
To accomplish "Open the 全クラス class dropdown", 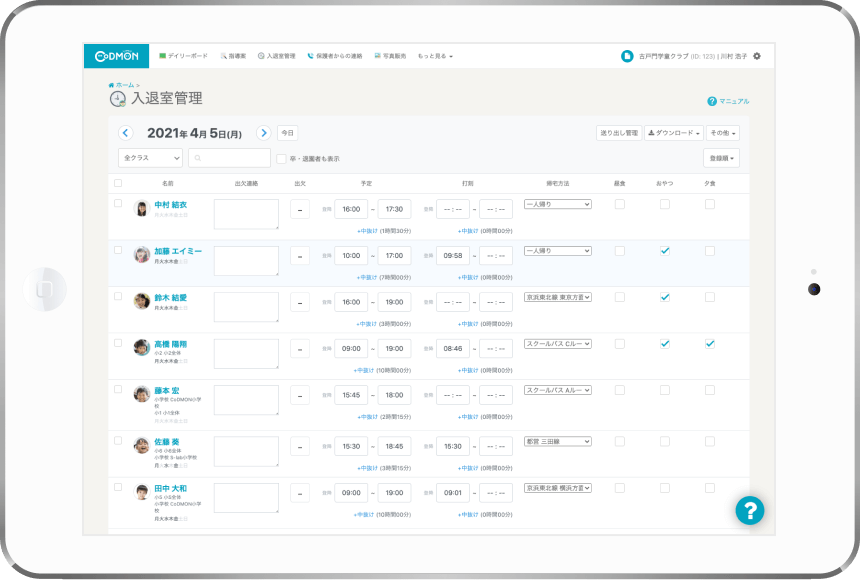I will pos(150,158).
